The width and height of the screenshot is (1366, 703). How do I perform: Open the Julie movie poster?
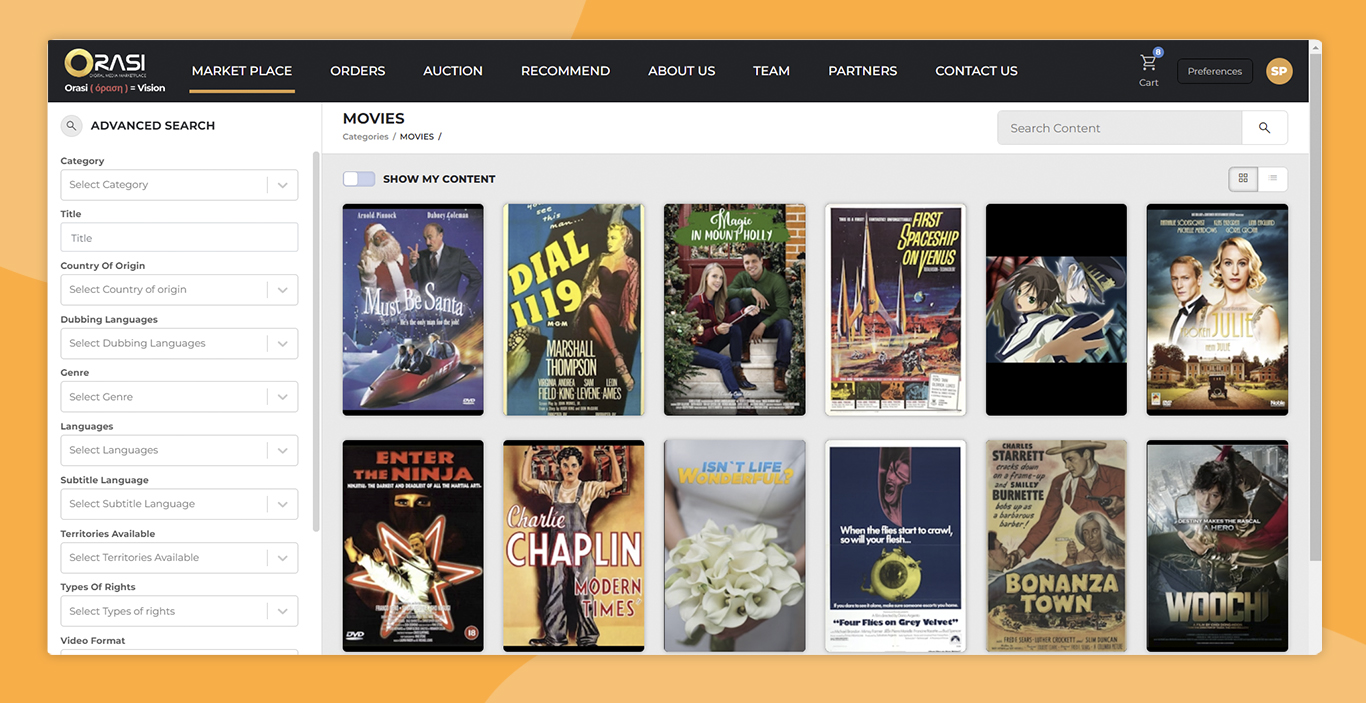click(x=1217, y=310)
